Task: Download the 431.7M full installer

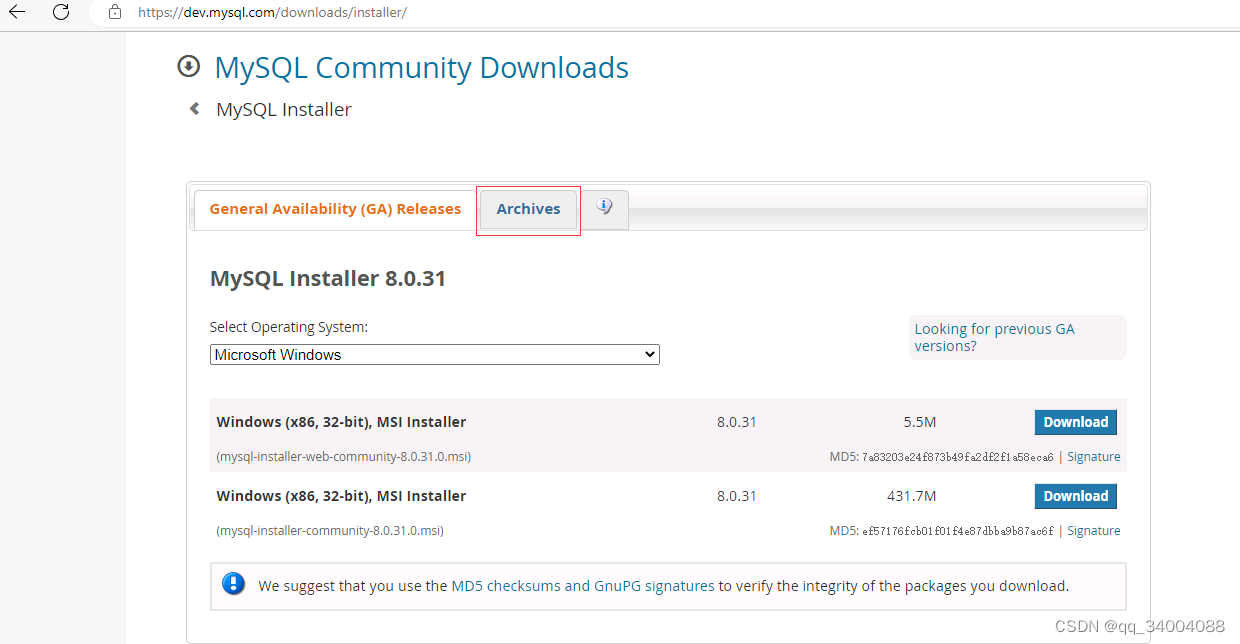Action: tap(1075, 496)
